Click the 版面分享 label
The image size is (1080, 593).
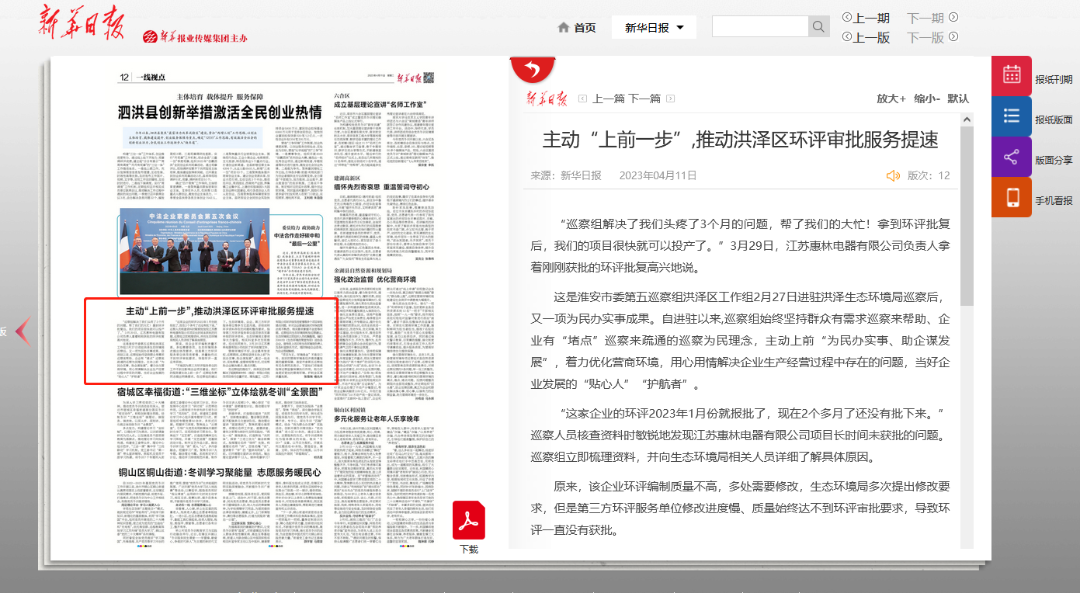(1054, 160)
